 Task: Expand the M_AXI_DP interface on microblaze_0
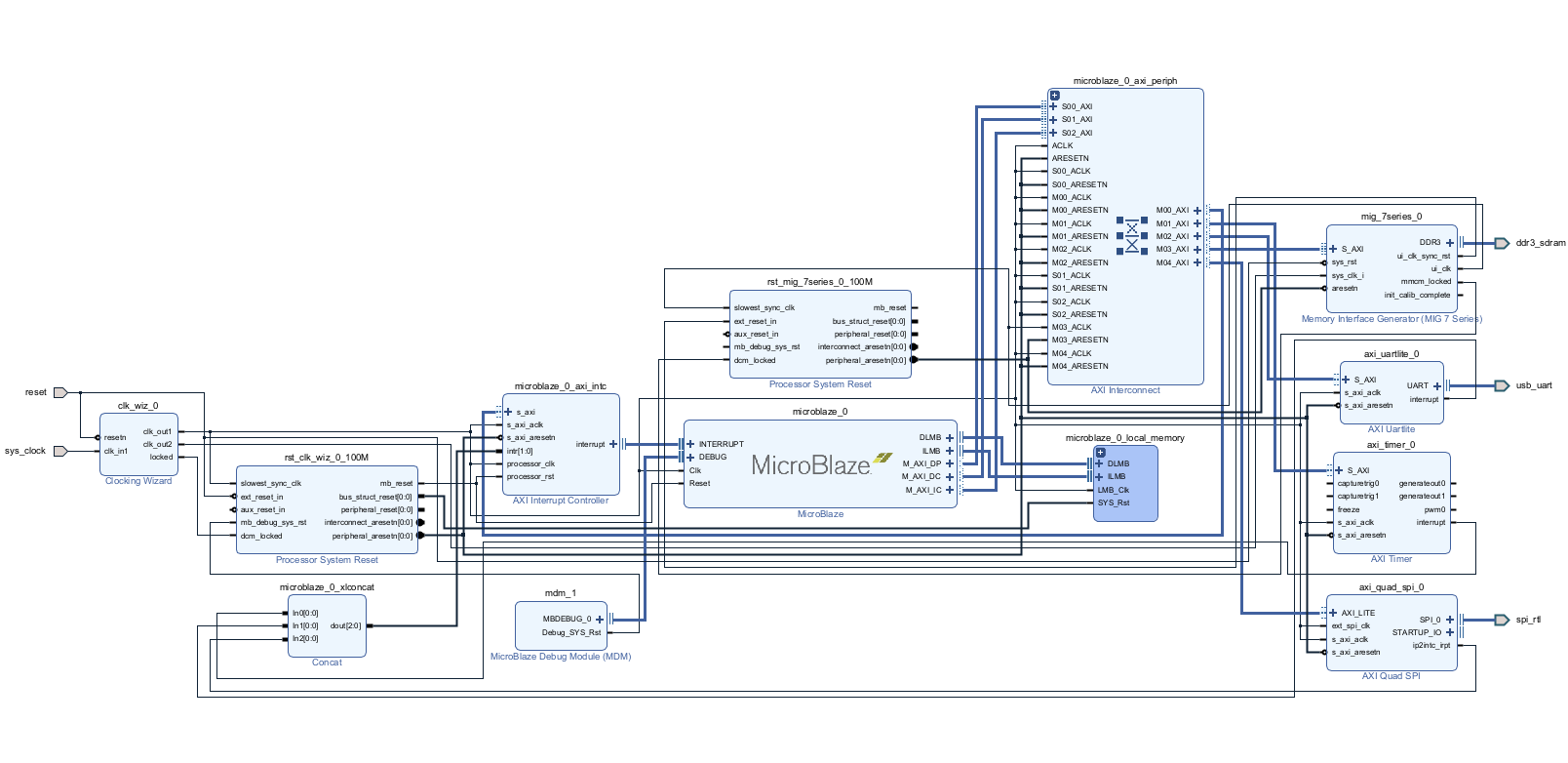tap(950, 463)
